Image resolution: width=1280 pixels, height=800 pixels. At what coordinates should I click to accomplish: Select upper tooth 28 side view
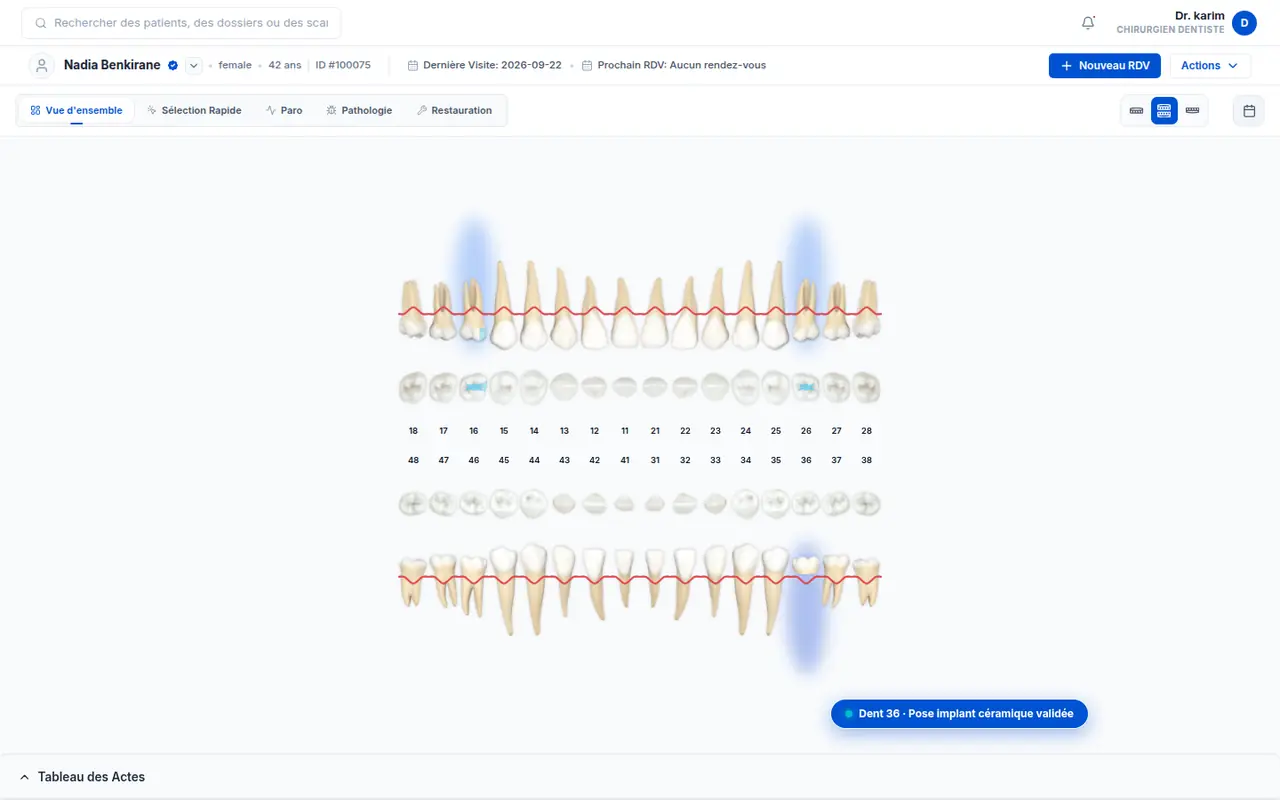click(x=867, y=310)
